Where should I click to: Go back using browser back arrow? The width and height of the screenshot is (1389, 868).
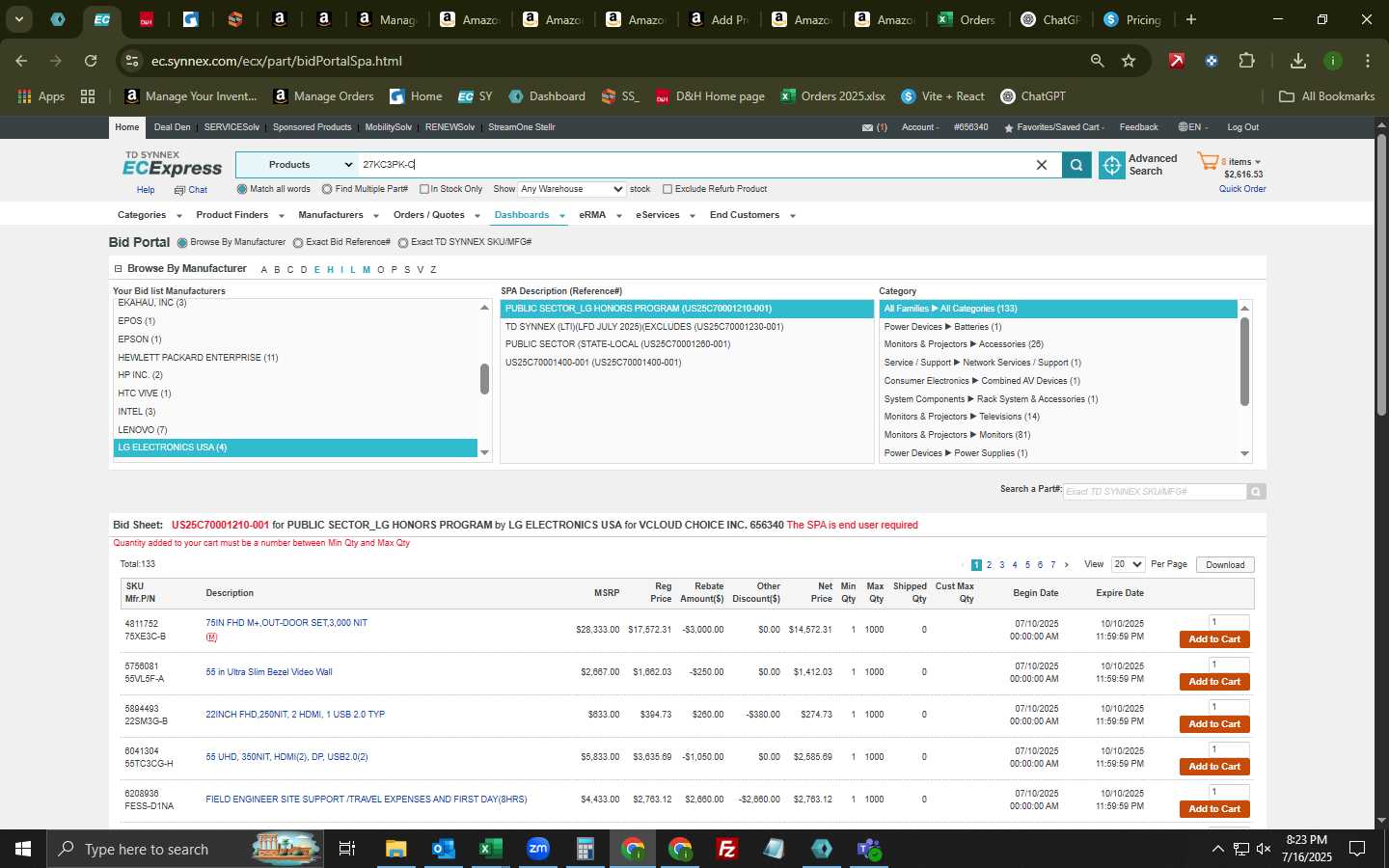pos(21,61)
